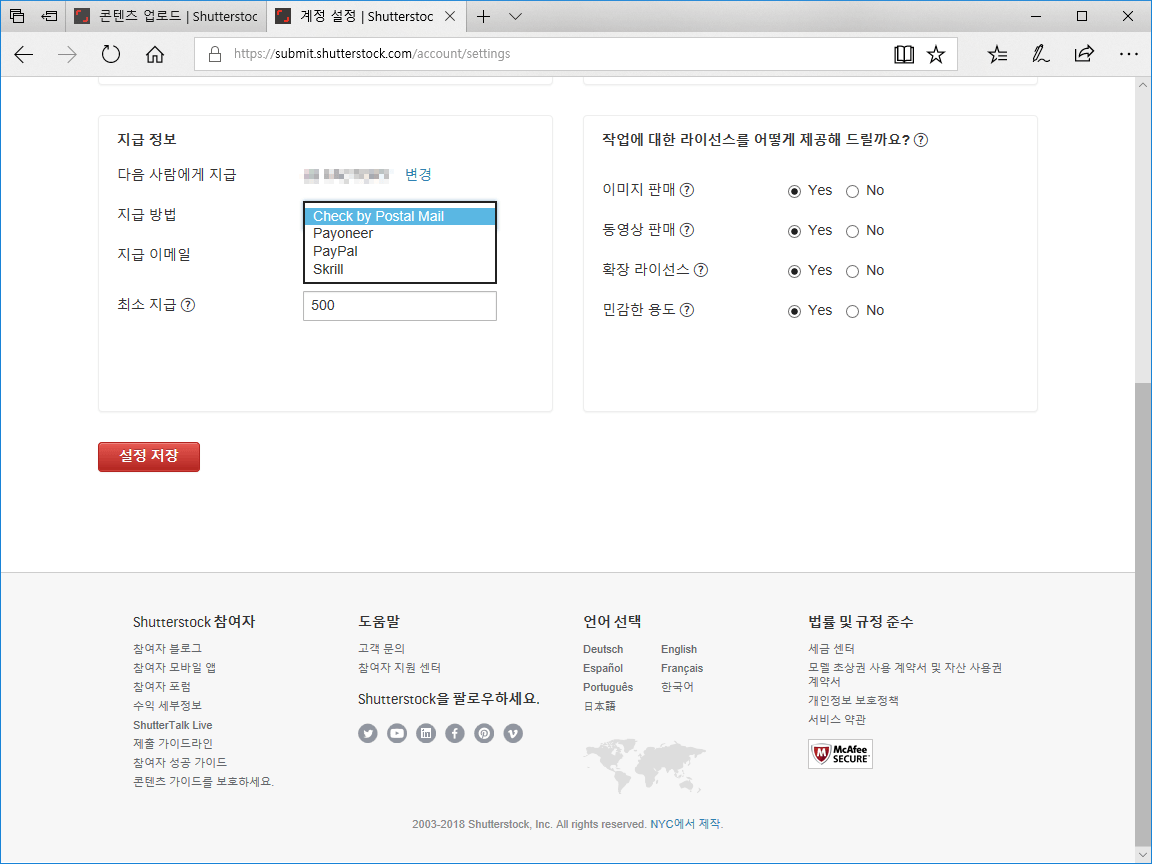Click the set tabs aside icon
This screenshot has height=864, width=1152.
pyautogui.click(x=49, y=15)
